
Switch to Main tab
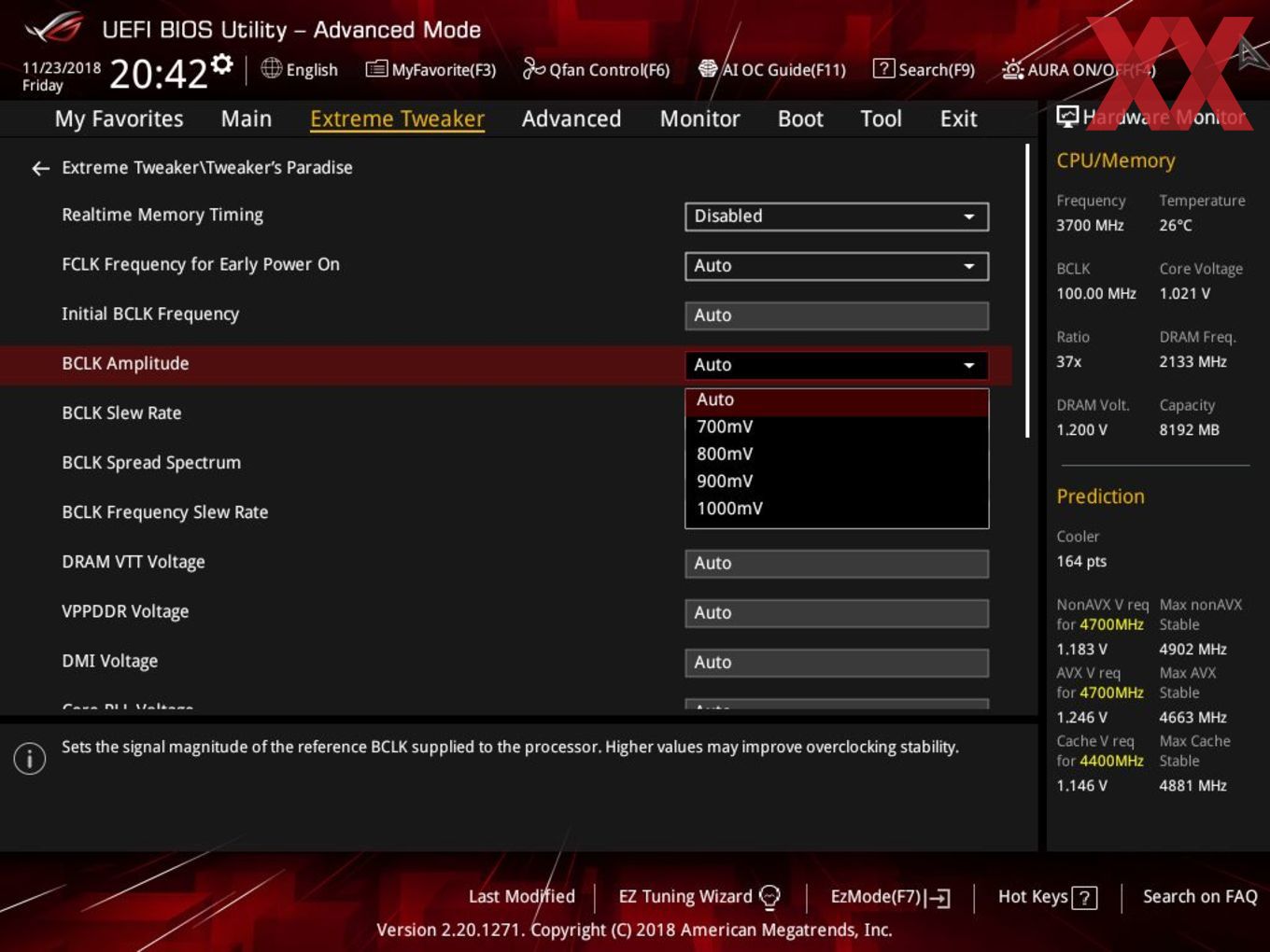pos(247,119)
